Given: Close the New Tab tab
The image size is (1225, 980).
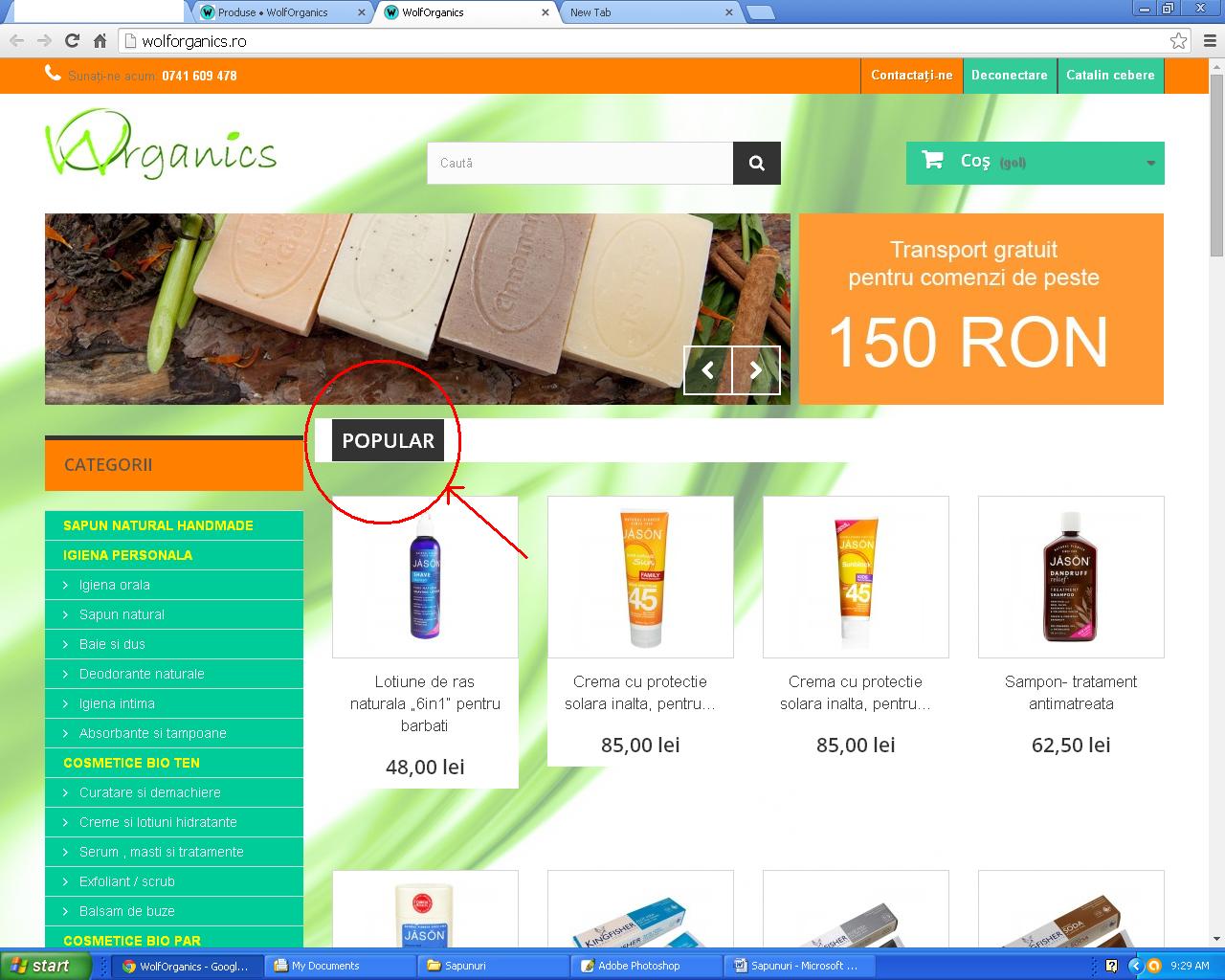Looking at the screenshot, I should 729,12.
